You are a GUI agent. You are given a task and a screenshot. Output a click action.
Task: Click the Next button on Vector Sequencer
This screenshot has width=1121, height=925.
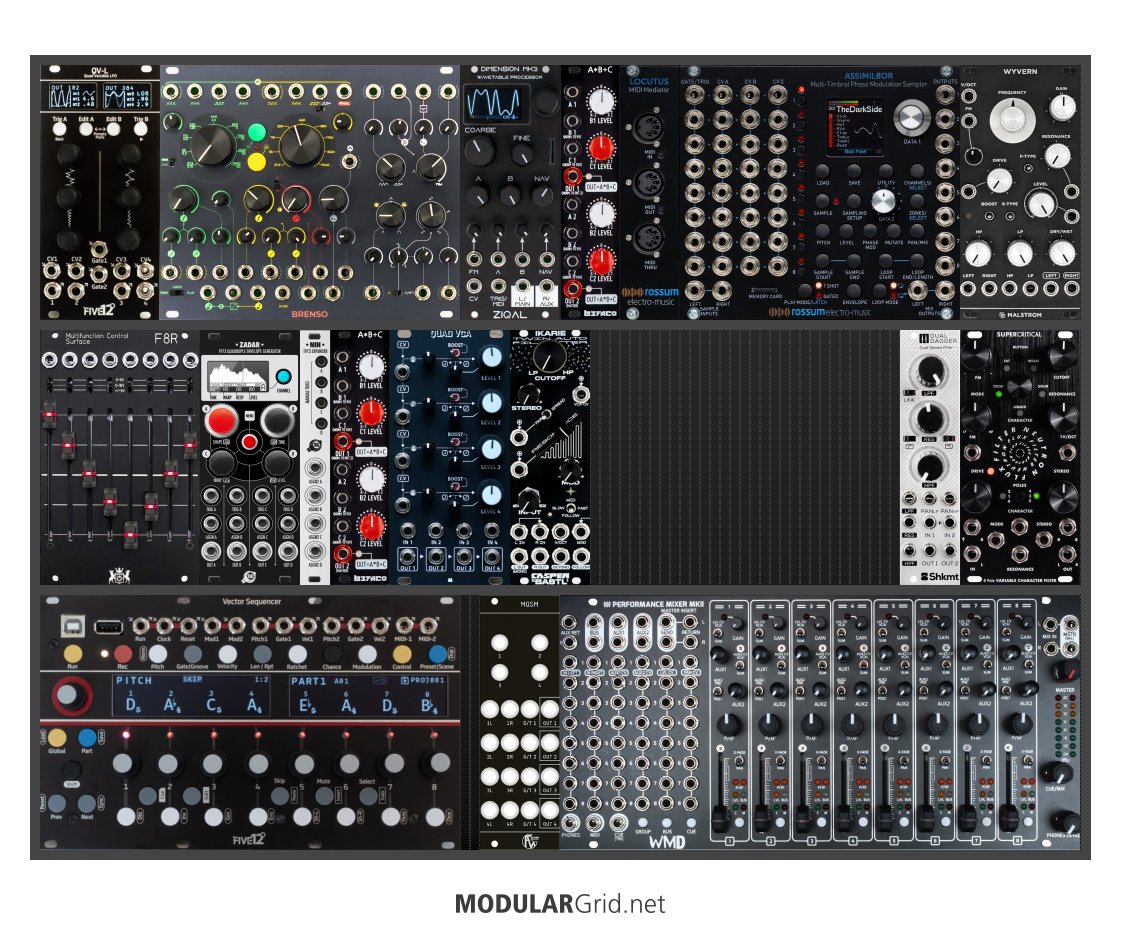[x=87, y=803]
